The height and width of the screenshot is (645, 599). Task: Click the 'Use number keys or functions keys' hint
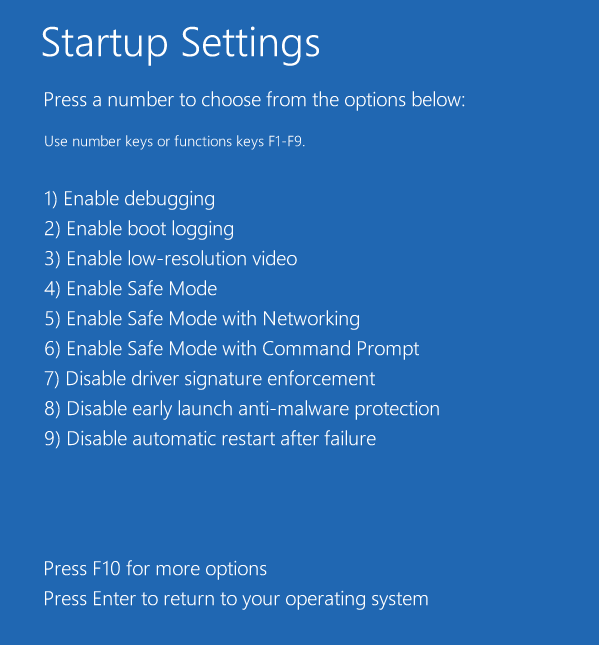(x=174, y=142)
